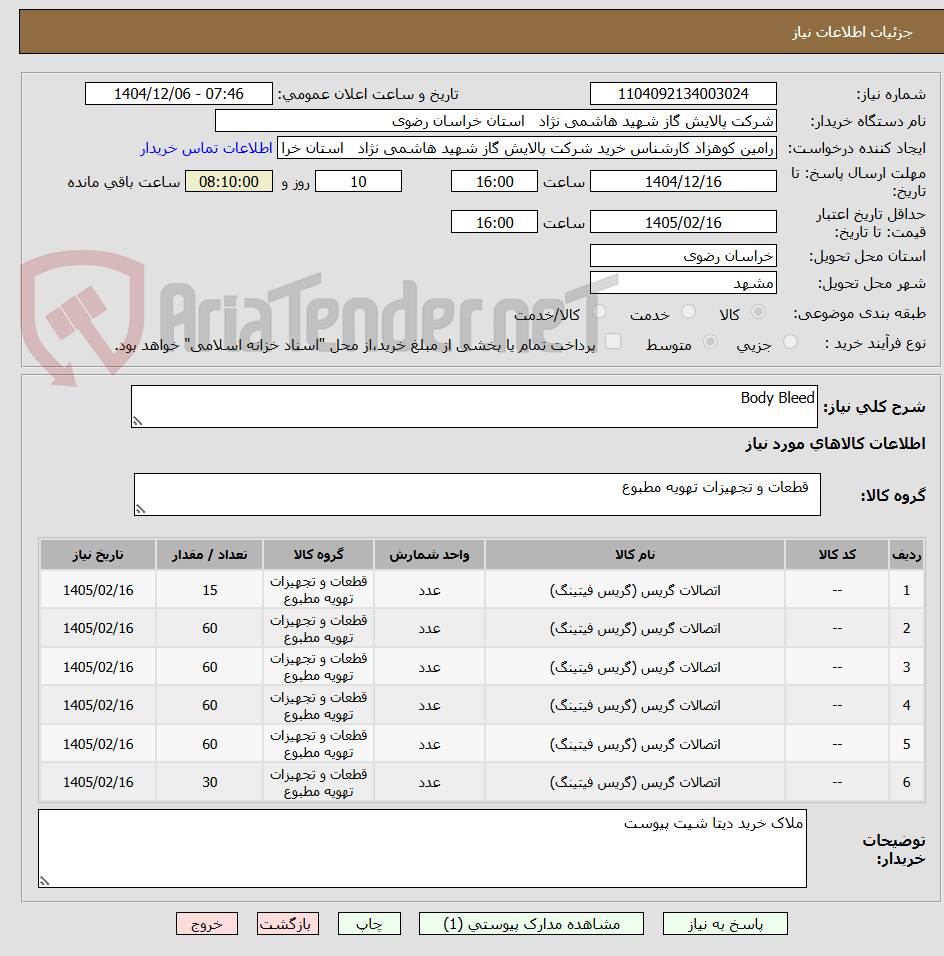Viewport: 944px width, 956px height.
Task: Click the بازگشت back button
Action: [288, 924]
